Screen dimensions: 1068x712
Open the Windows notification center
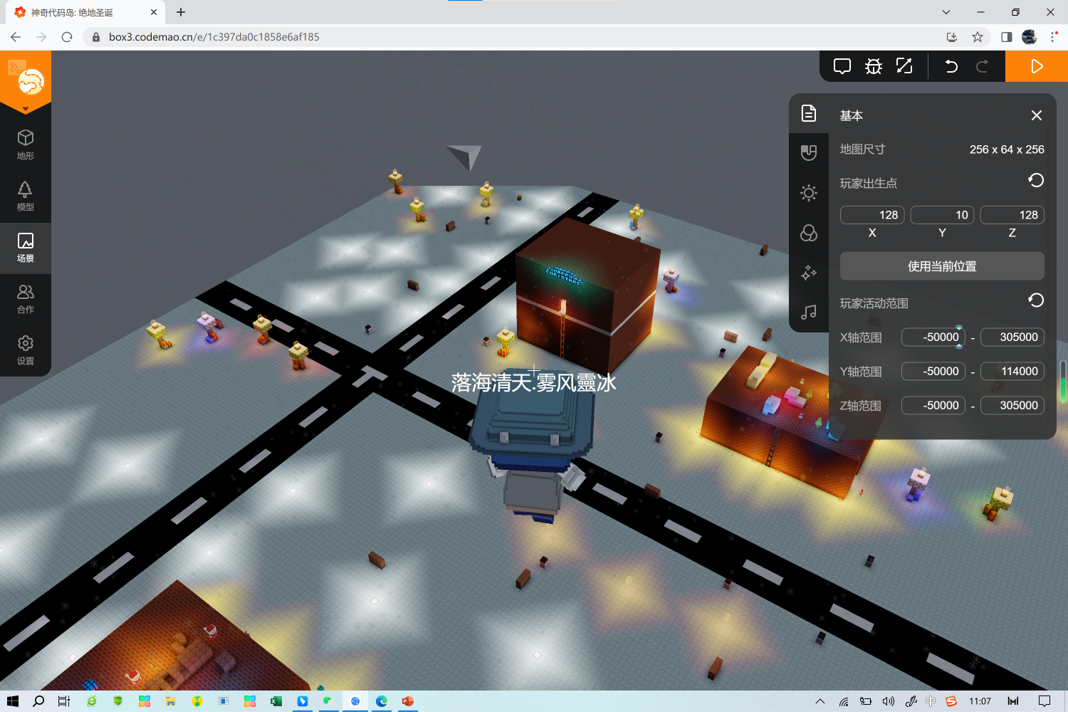click(x=1044, y=701)
